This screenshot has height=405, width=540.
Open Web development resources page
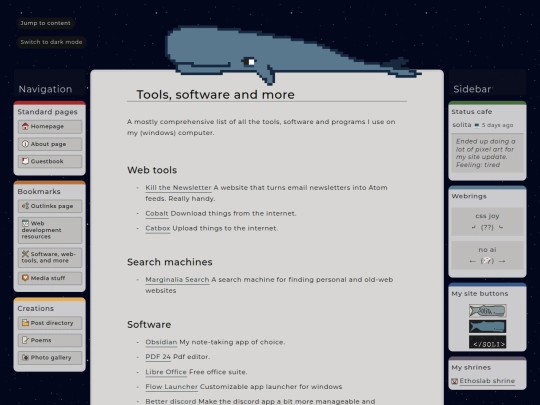click(x=50, y=230)
